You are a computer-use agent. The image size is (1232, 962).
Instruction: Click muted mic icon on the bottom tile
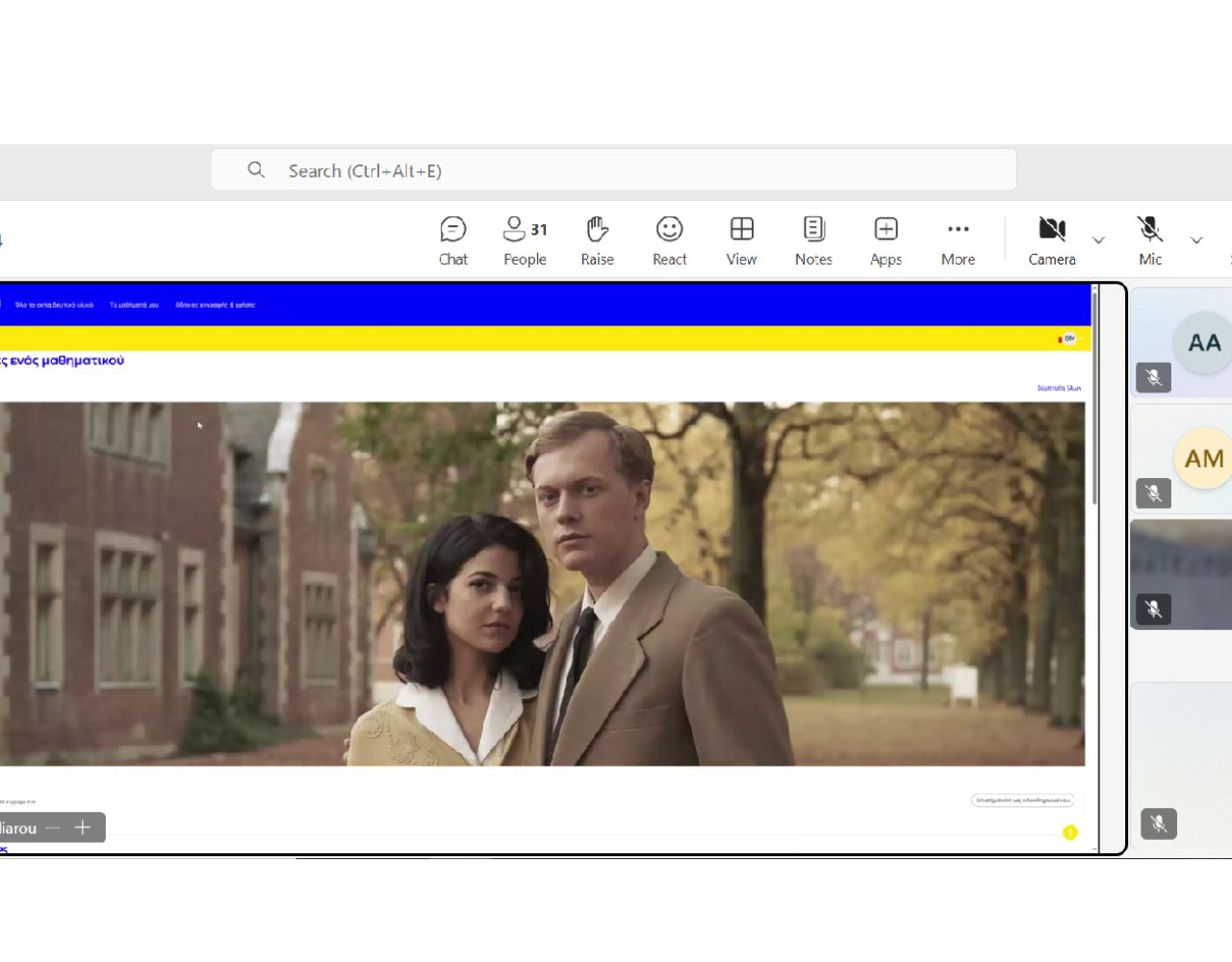pos(1159,823)
